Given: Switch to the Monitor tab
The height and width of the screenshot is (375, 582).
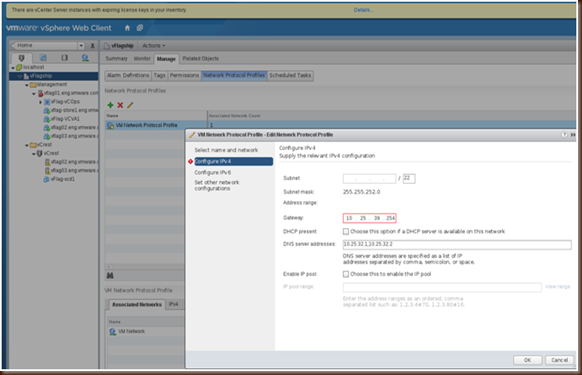Looking at the screenshot, I should 142,59.
